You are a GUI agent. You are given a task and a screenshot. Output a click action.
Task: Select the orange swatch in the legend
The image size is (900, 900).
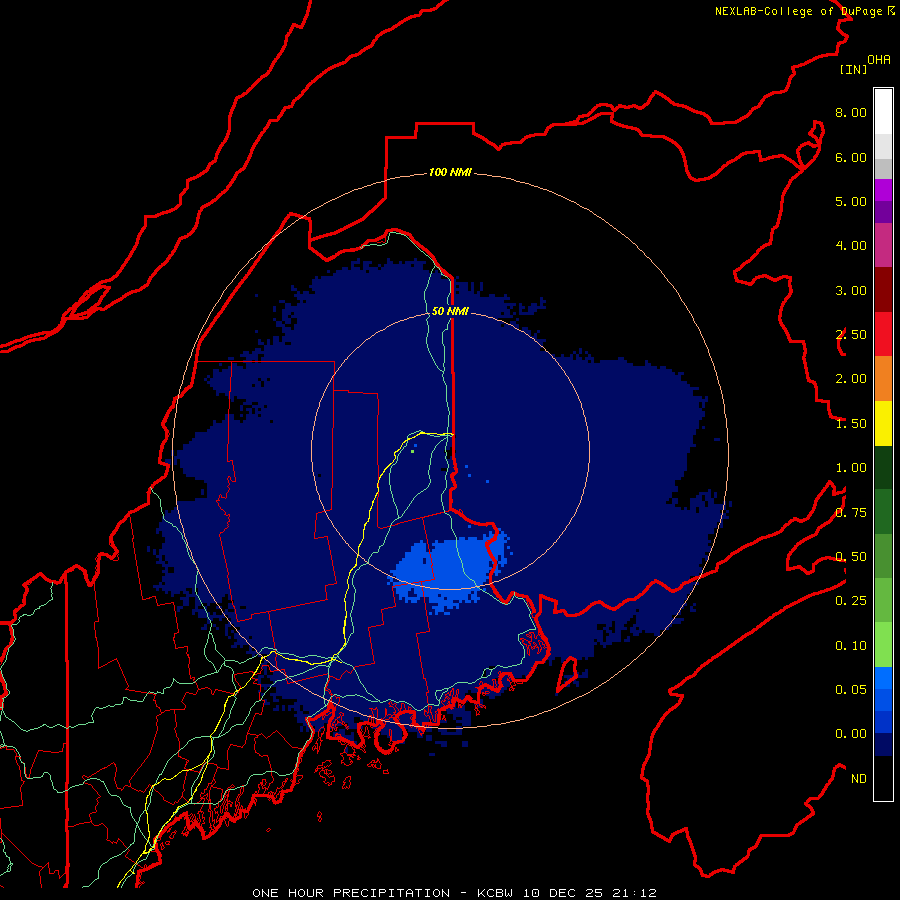(883, 379)
